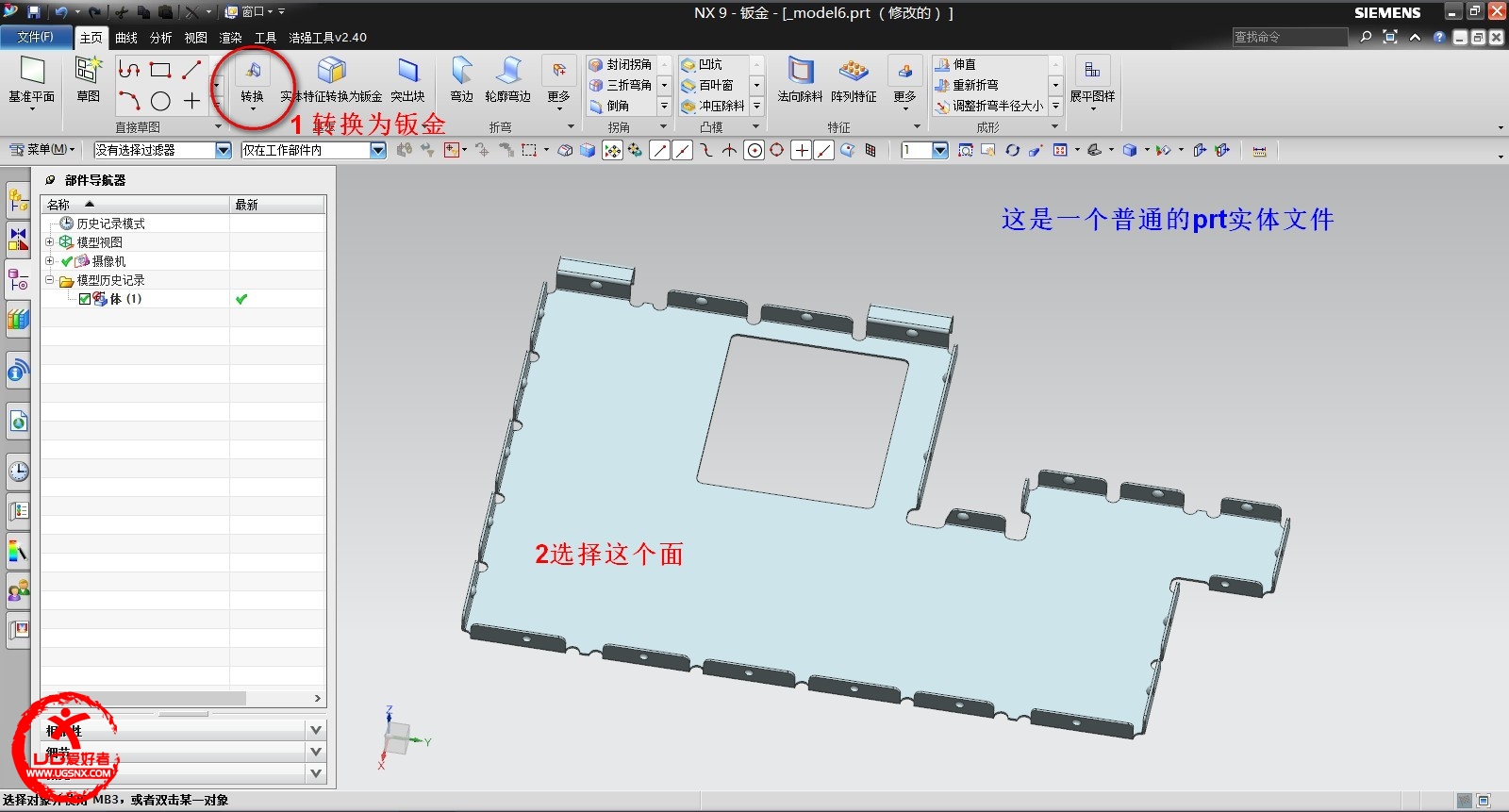Image resolution: width=1509 pixels, height=812 pixels.
Task: Click the measure distance toolbar icon
Action: pyautogui.click(x=1259, y=150)
